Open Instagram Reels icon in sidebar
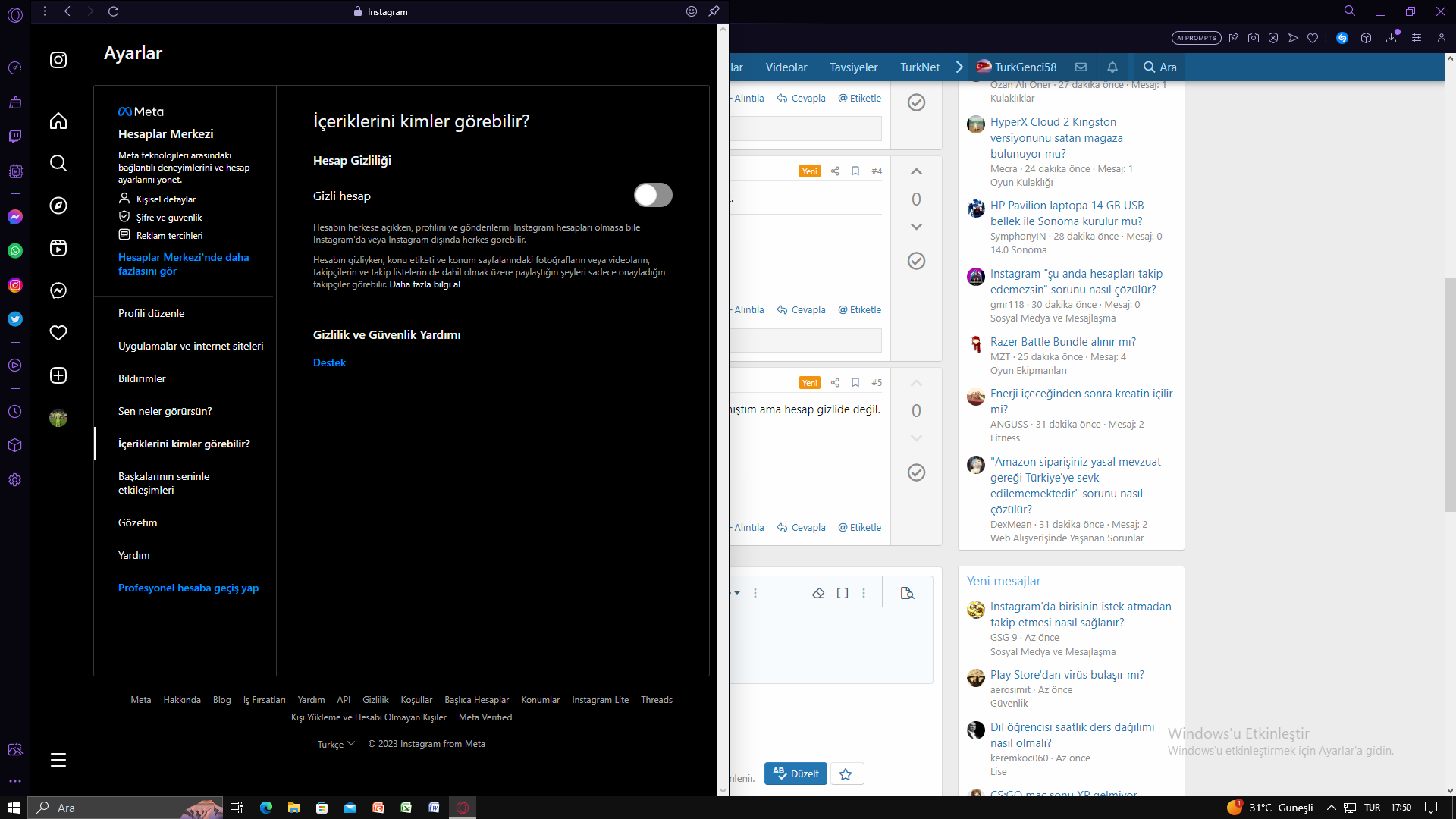This screenshot has height=819, width=1456. pyautogui.click(x=58, y=248)
